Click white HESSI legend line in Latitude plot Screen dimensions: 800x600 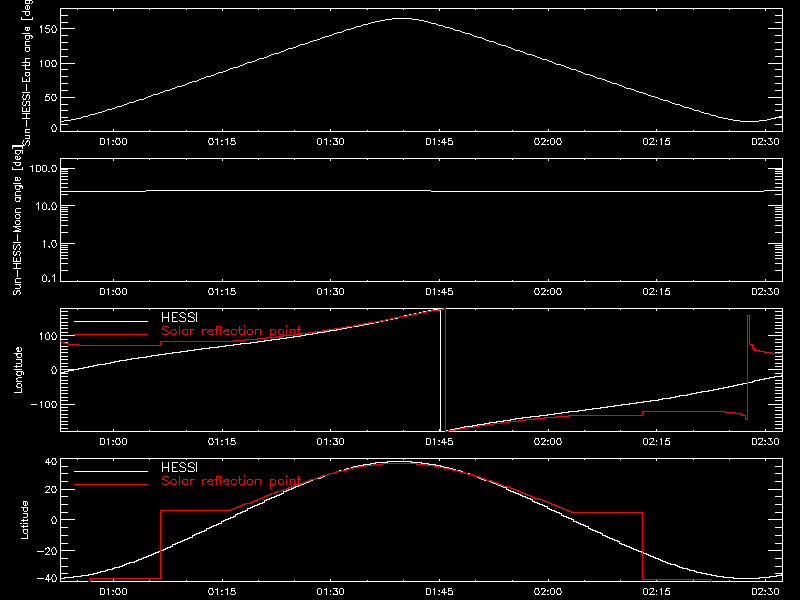[111, 471]
